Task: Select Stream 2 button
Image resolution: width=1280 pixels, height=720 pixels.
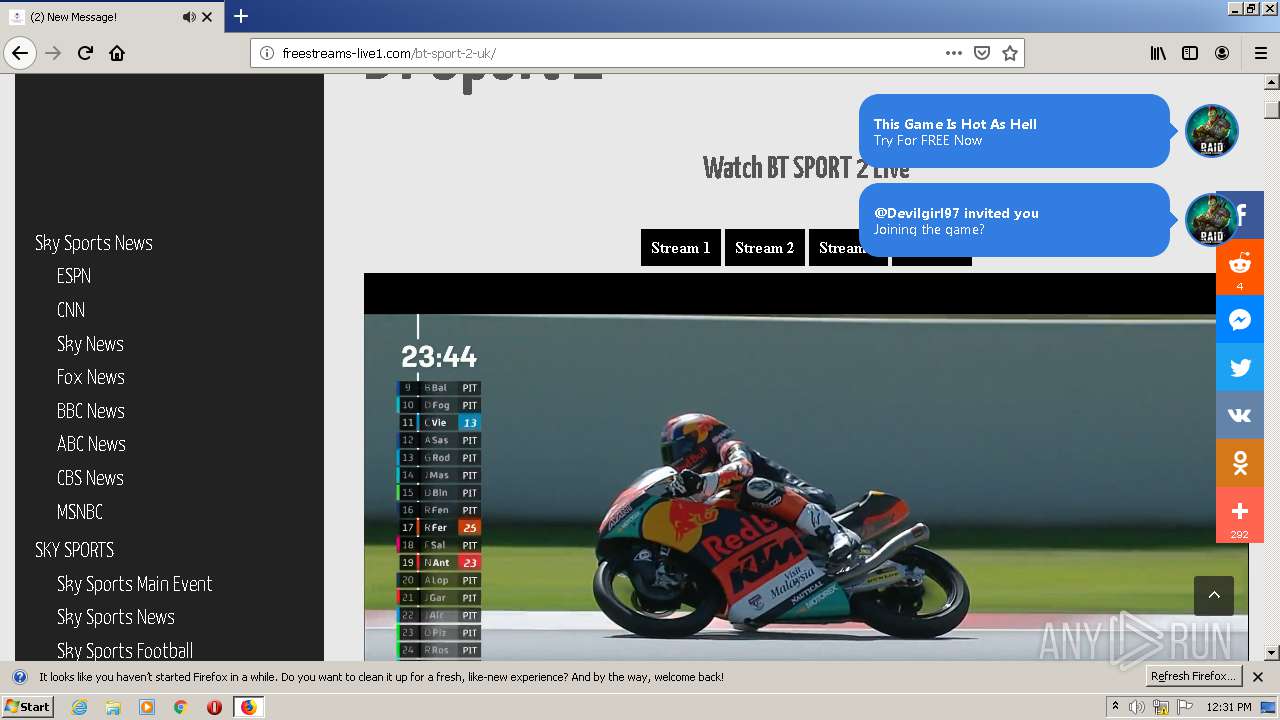Action: [765, 248]
